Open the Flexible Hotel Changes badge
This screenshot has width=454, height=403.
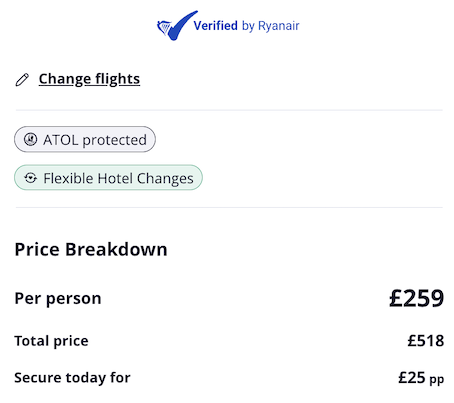tap(108, 178)
